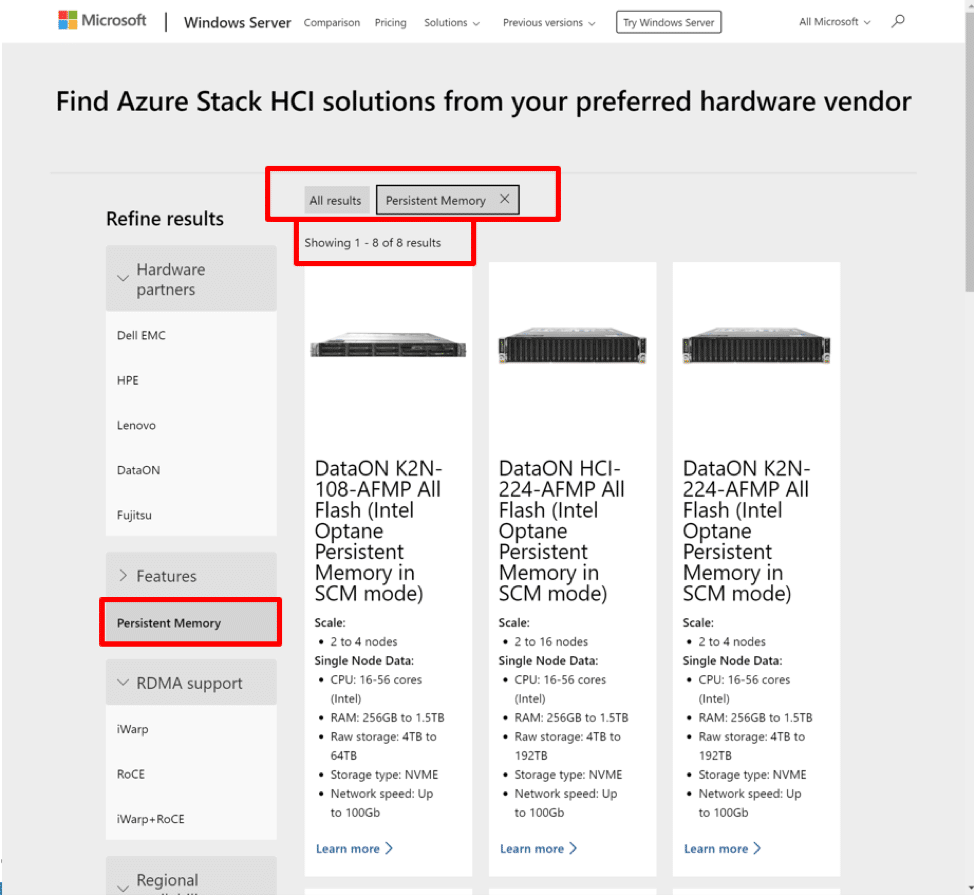Click 'Showing 1 - 8 of 8 results' text
This screenshot has width=974, height=895.
tap(373, 243)
